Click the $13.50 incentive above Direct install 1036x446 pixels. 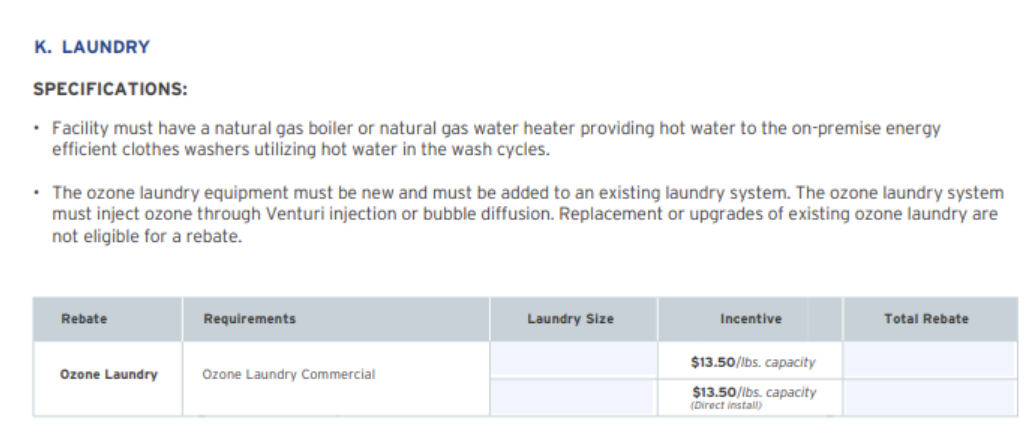(754, 392)
